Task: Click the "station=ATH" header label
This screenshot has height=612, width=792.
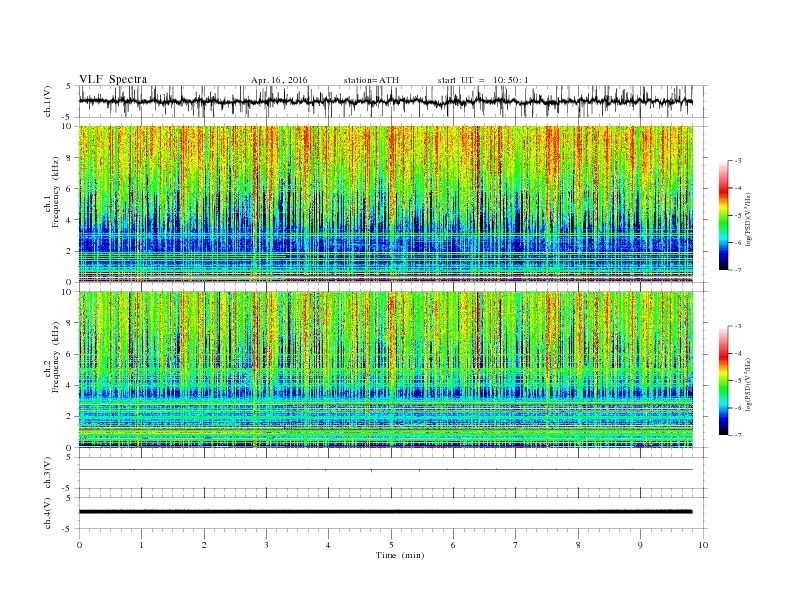Action: click(371, 80)
